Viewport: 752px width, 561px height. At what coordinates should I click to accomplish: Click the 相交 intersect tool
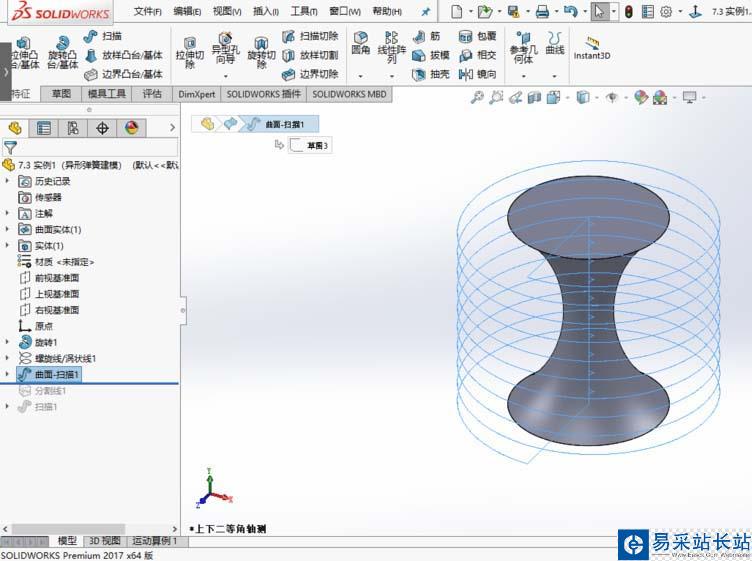477,55
